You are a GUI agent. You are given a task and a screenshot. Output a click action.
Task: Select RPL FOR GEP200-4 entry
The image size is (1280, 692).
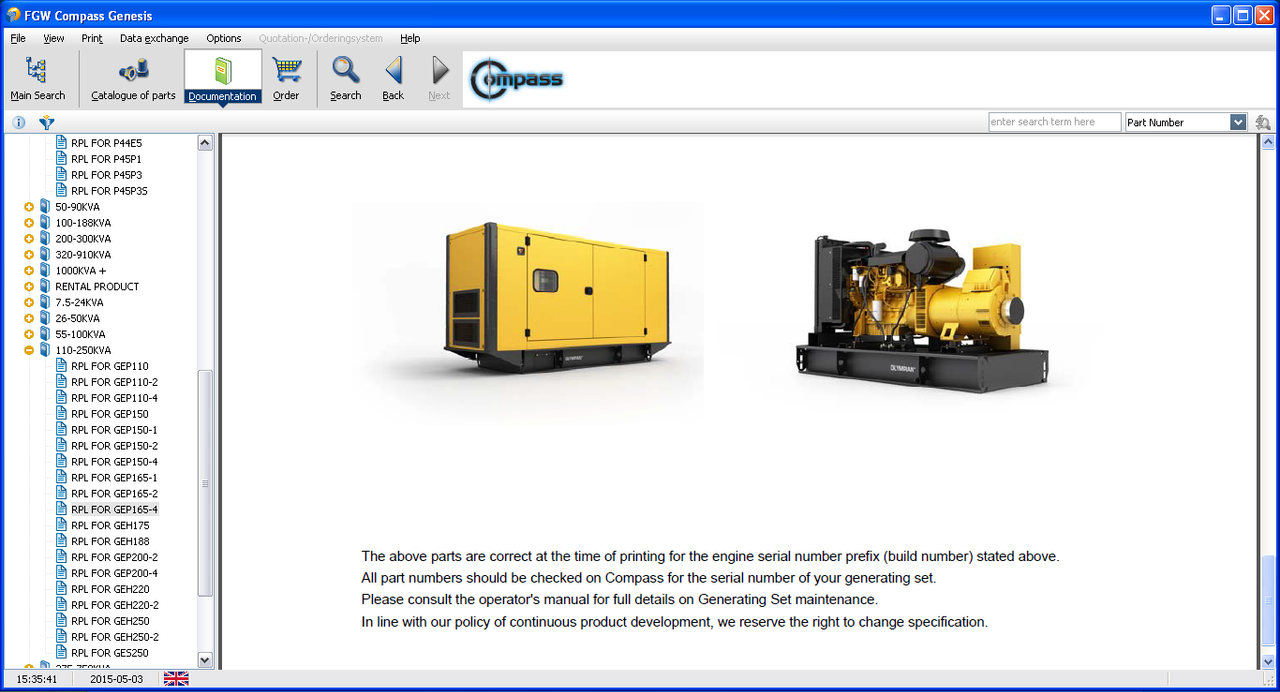coord(114,573)
